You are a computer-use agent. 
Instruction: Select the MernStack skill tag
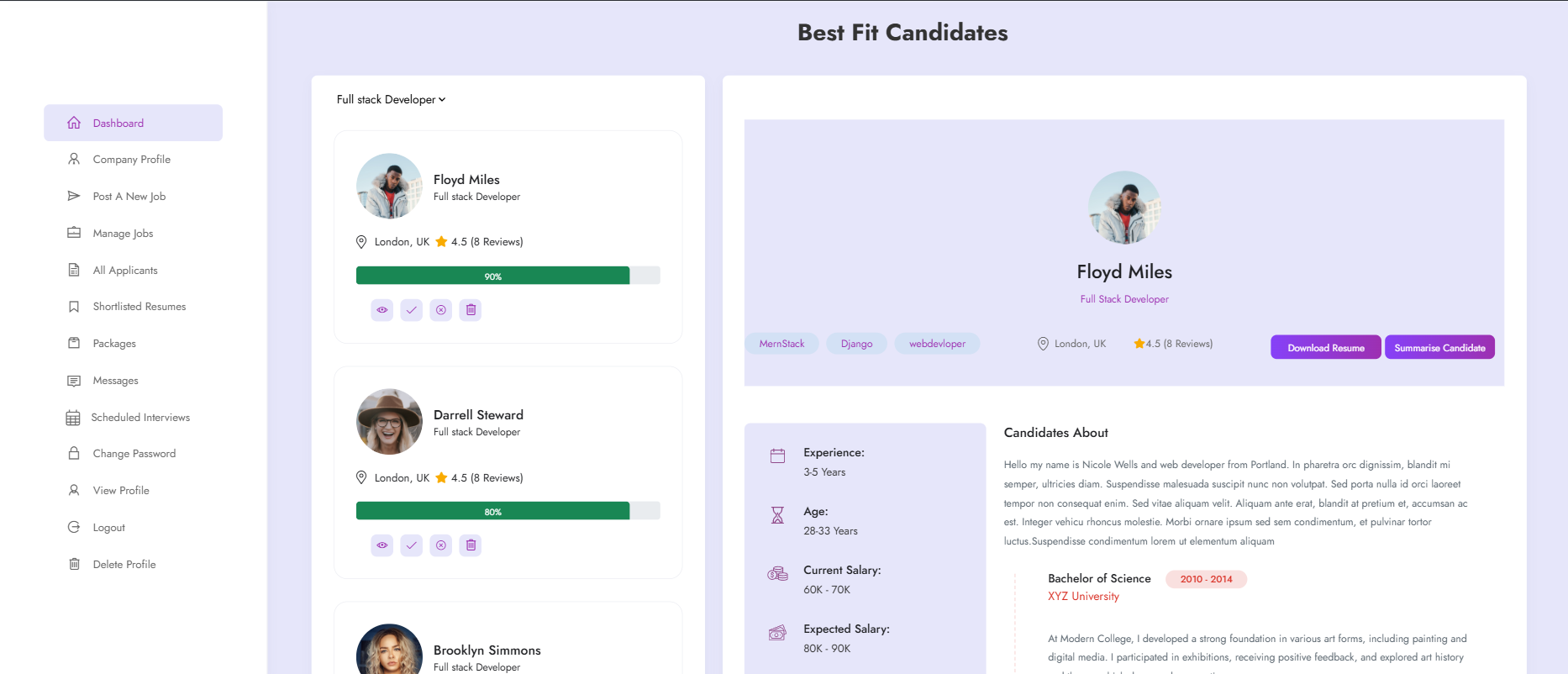[781, 344]
